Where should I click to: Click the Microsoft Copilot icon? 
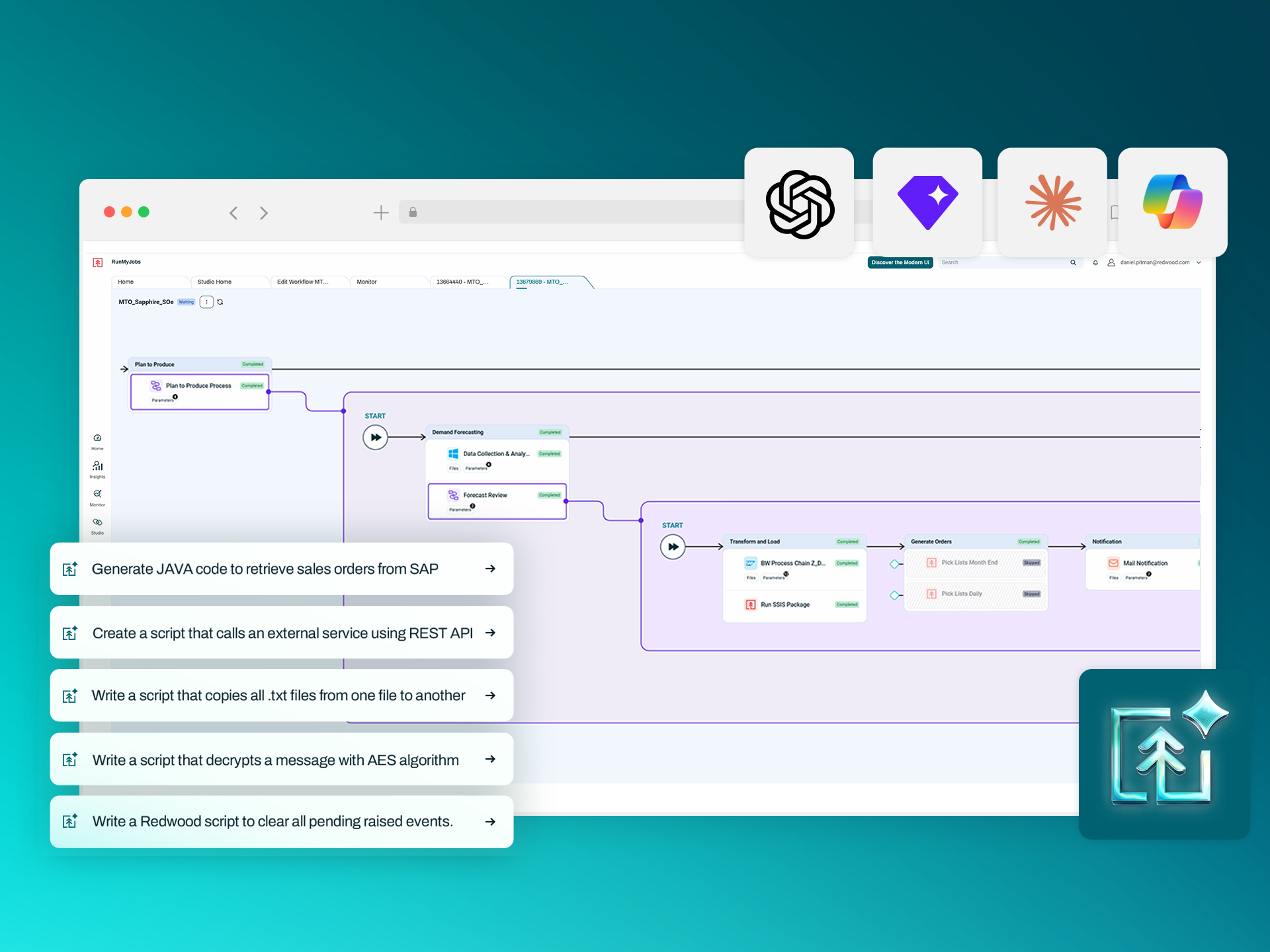click(x=1173, y=202)
